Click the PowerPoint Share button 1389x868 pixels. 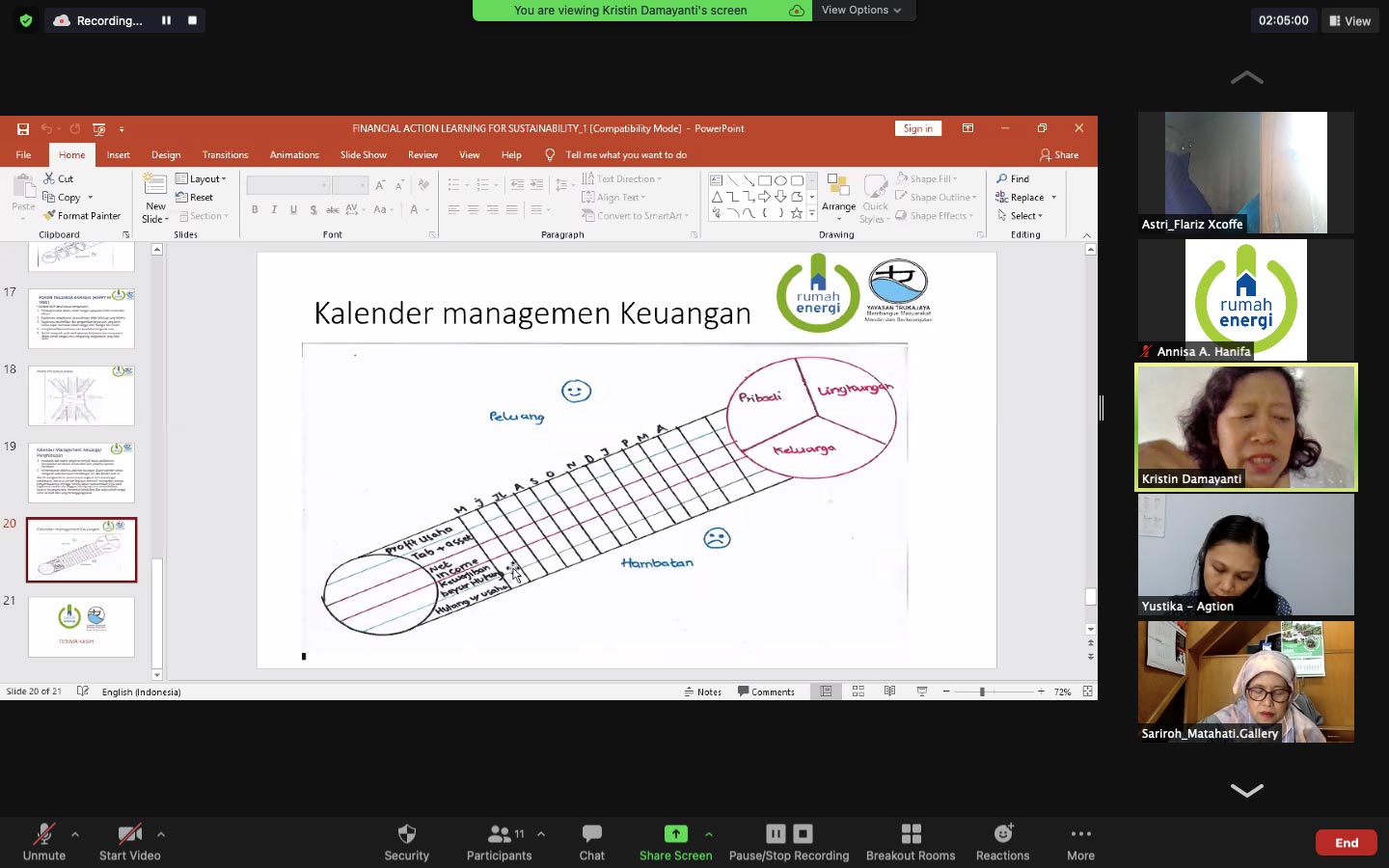1059,154
